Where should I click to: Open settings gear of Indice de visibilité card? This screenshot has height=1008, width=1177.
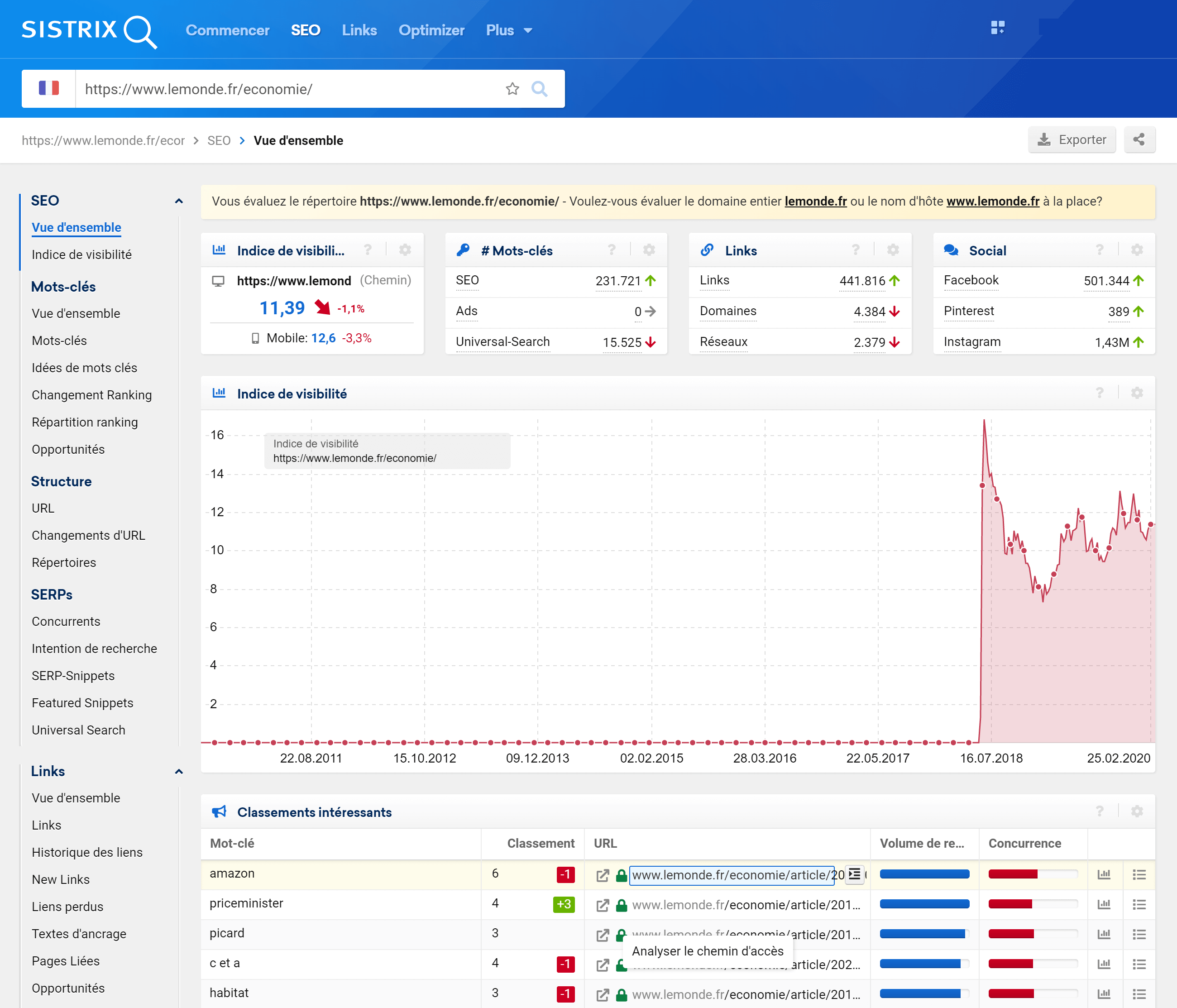[405, 250]
